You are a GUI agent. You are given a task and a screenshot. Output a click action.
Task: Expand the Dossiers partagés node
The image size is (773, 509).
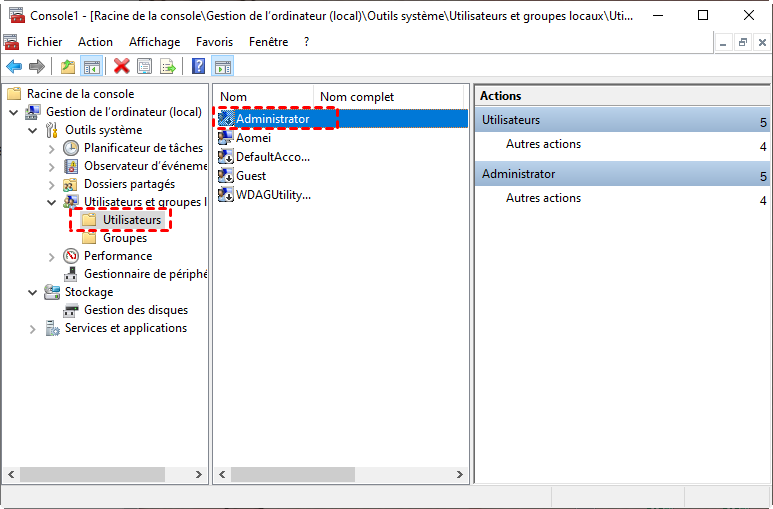[52, 184]
